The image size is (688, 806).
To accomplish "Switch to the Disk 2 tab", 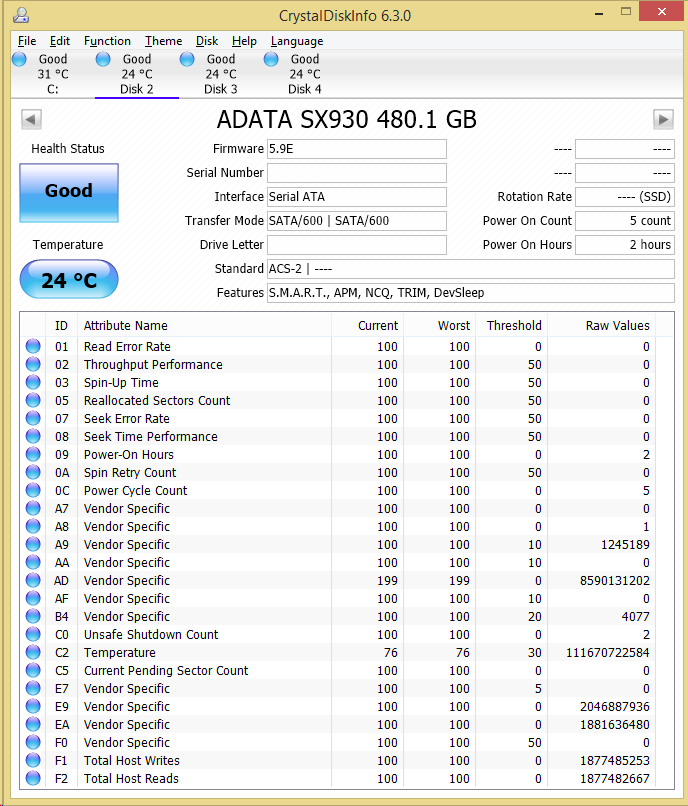I will click(137, 75).
